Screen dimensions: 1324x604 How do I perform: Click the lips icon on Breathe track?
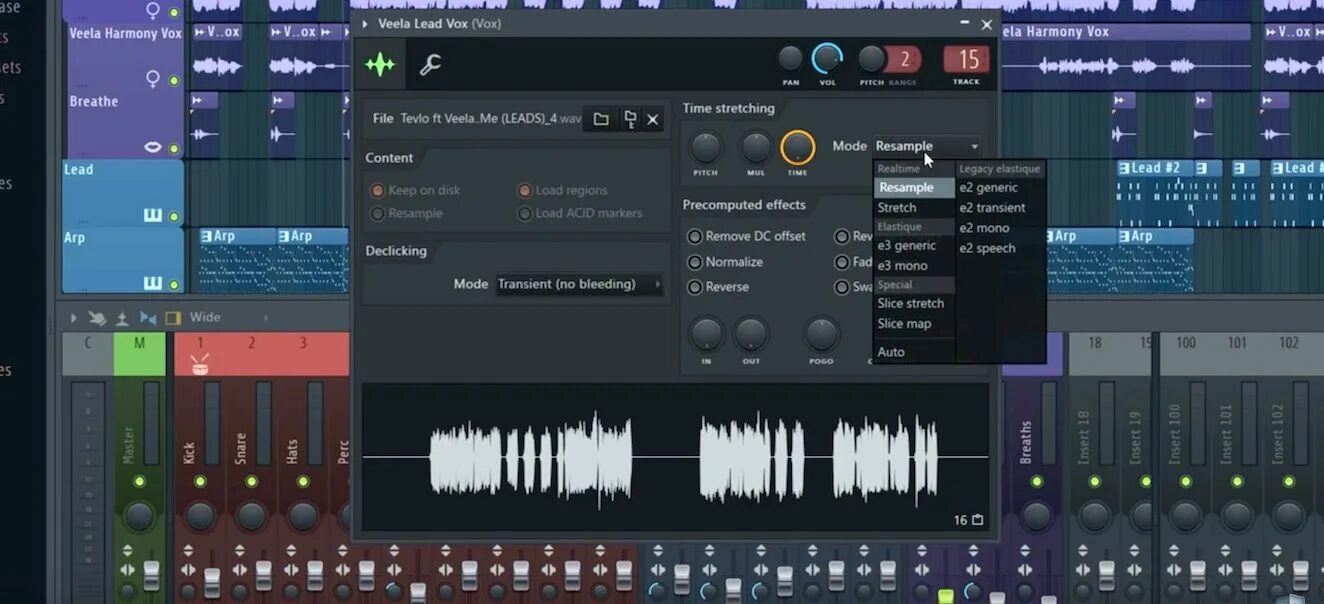click(153, 147)
